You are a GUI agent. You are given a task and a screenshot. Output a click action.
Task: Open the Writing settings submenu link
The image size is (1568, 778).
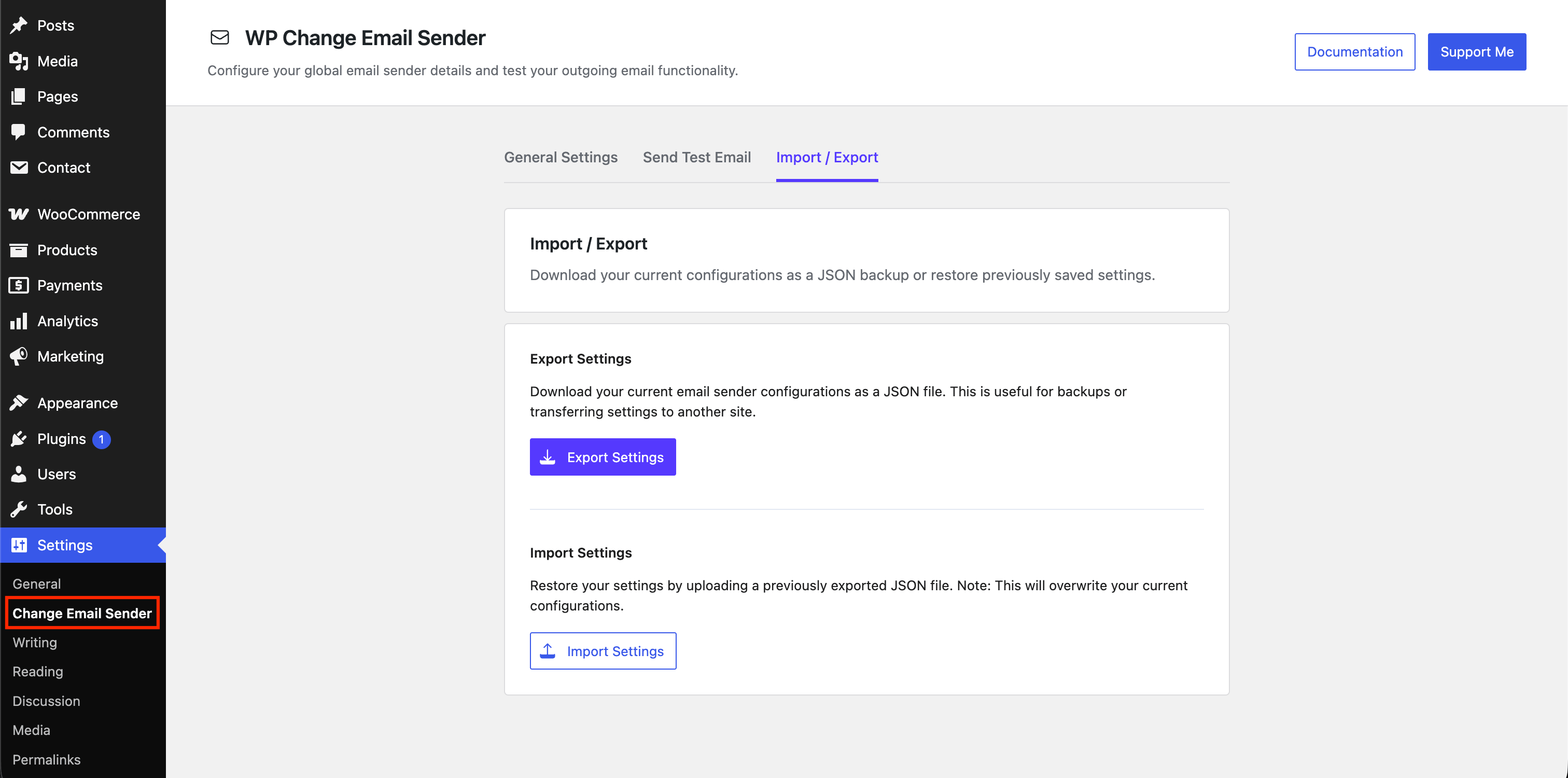[35, 642]
